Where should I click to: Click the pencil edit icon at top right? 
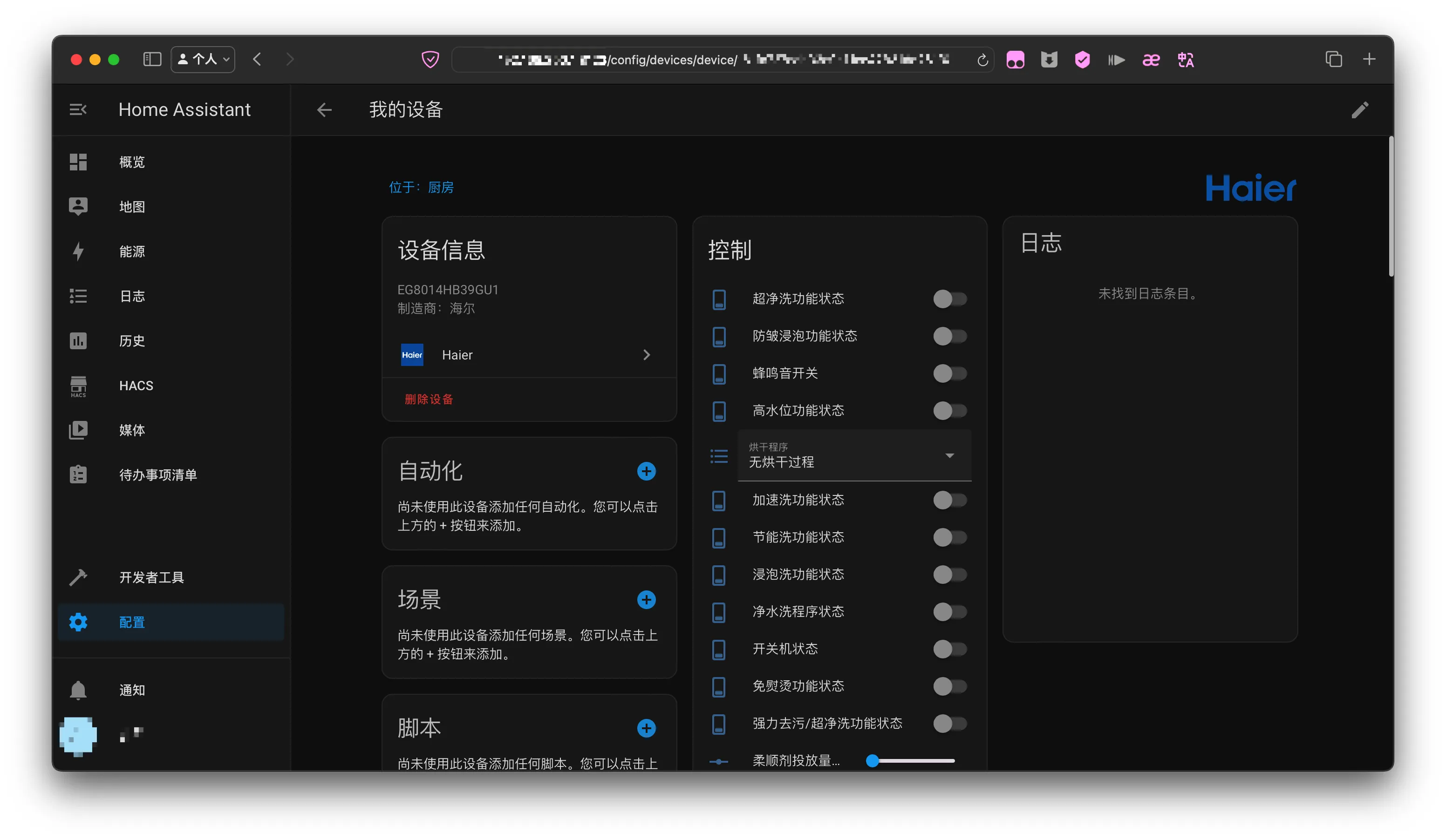pos(1359,109)
